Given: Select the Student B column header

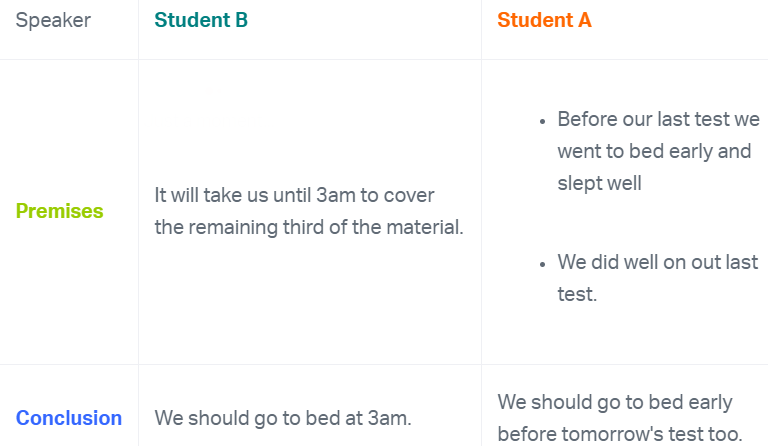Looking at the screenshot, I should click(x=201, y=20).
